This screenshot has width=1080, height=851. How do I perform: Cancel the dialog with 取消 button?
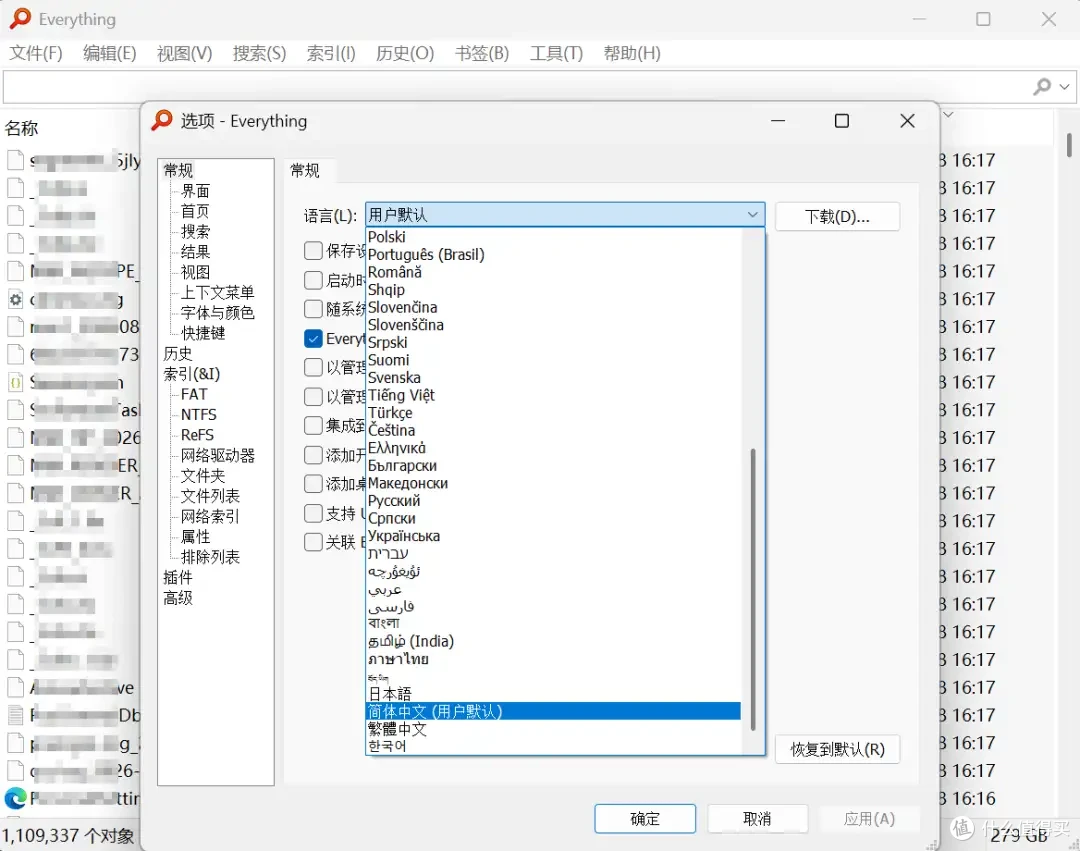point(757,819)
